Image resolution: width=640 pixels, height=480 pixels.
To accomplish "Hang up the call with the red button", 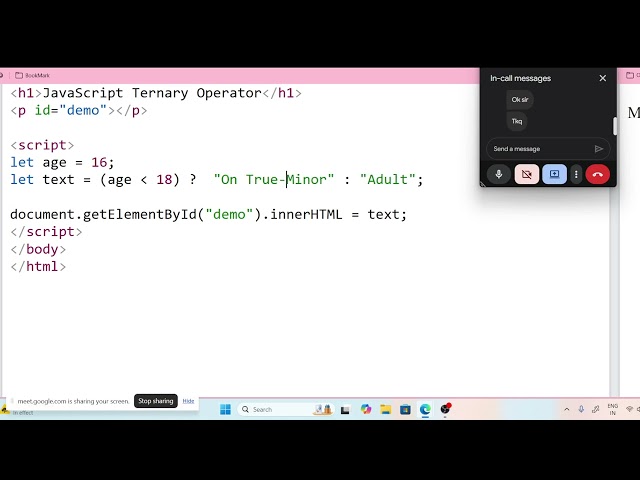I will (x=598, y=174).
